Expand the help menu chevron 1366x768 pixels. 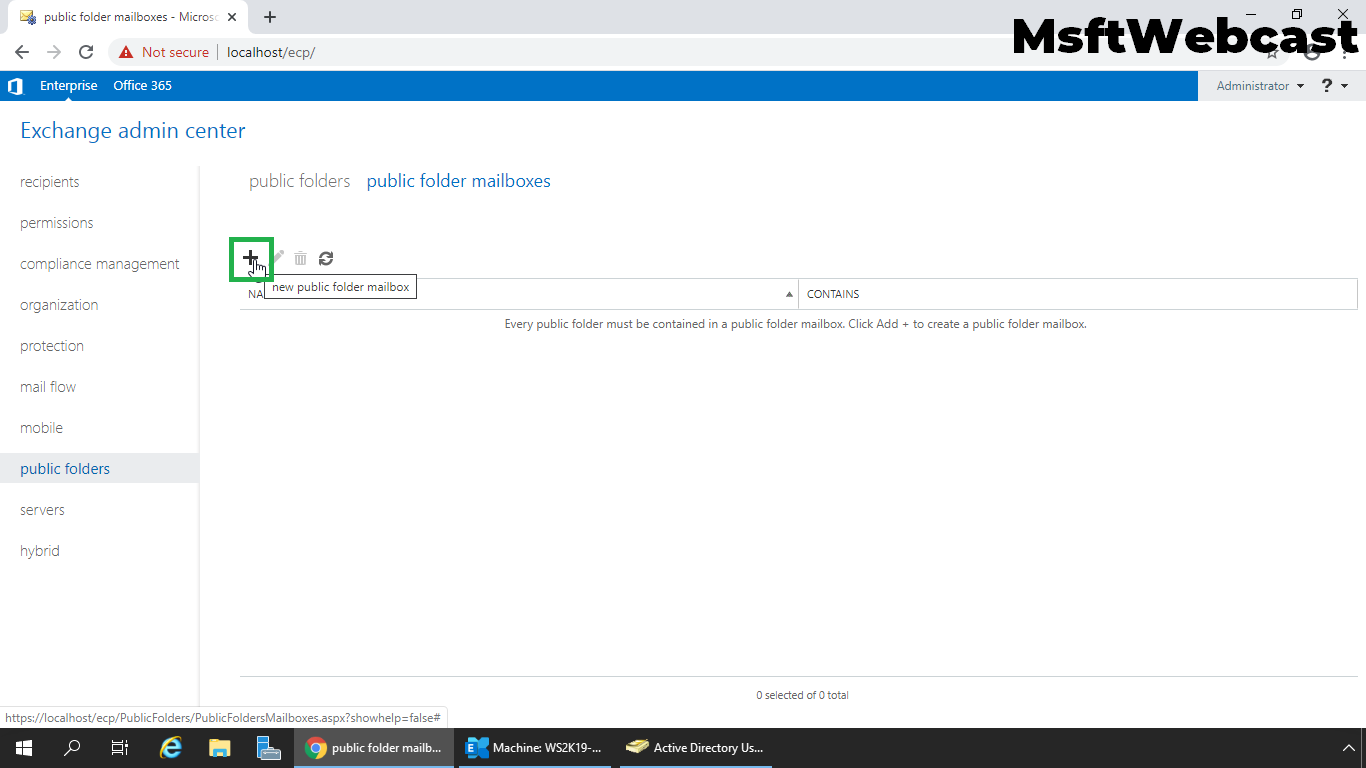coord(1345,86)
